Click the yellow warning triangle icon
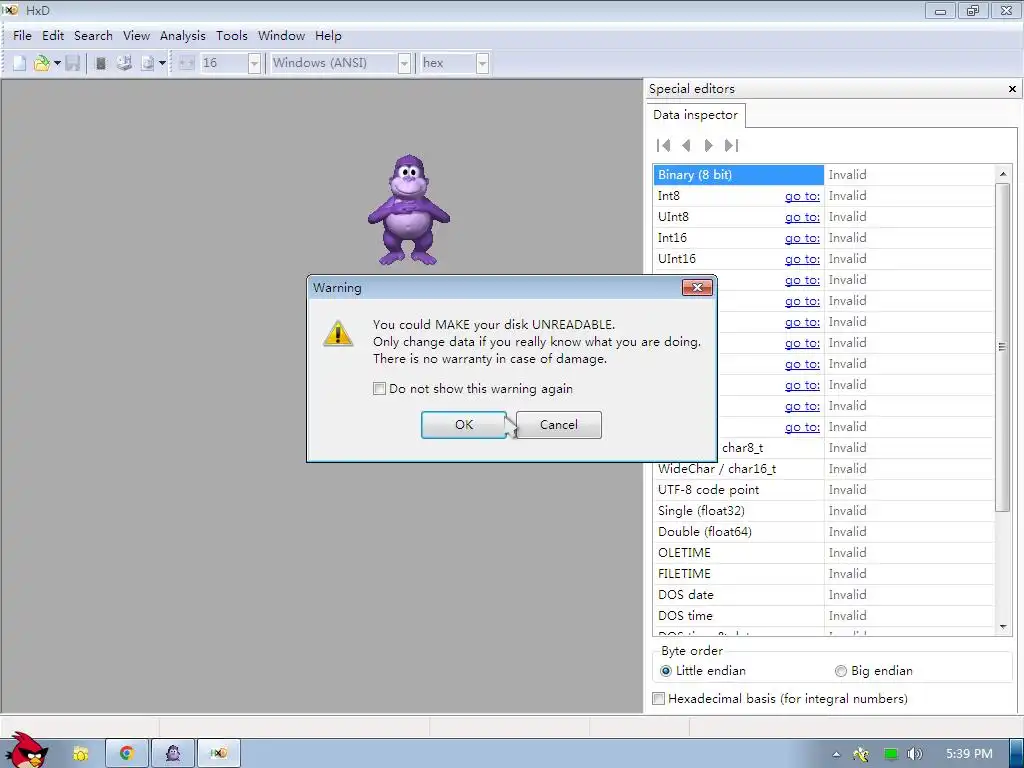 coord(338,333)
